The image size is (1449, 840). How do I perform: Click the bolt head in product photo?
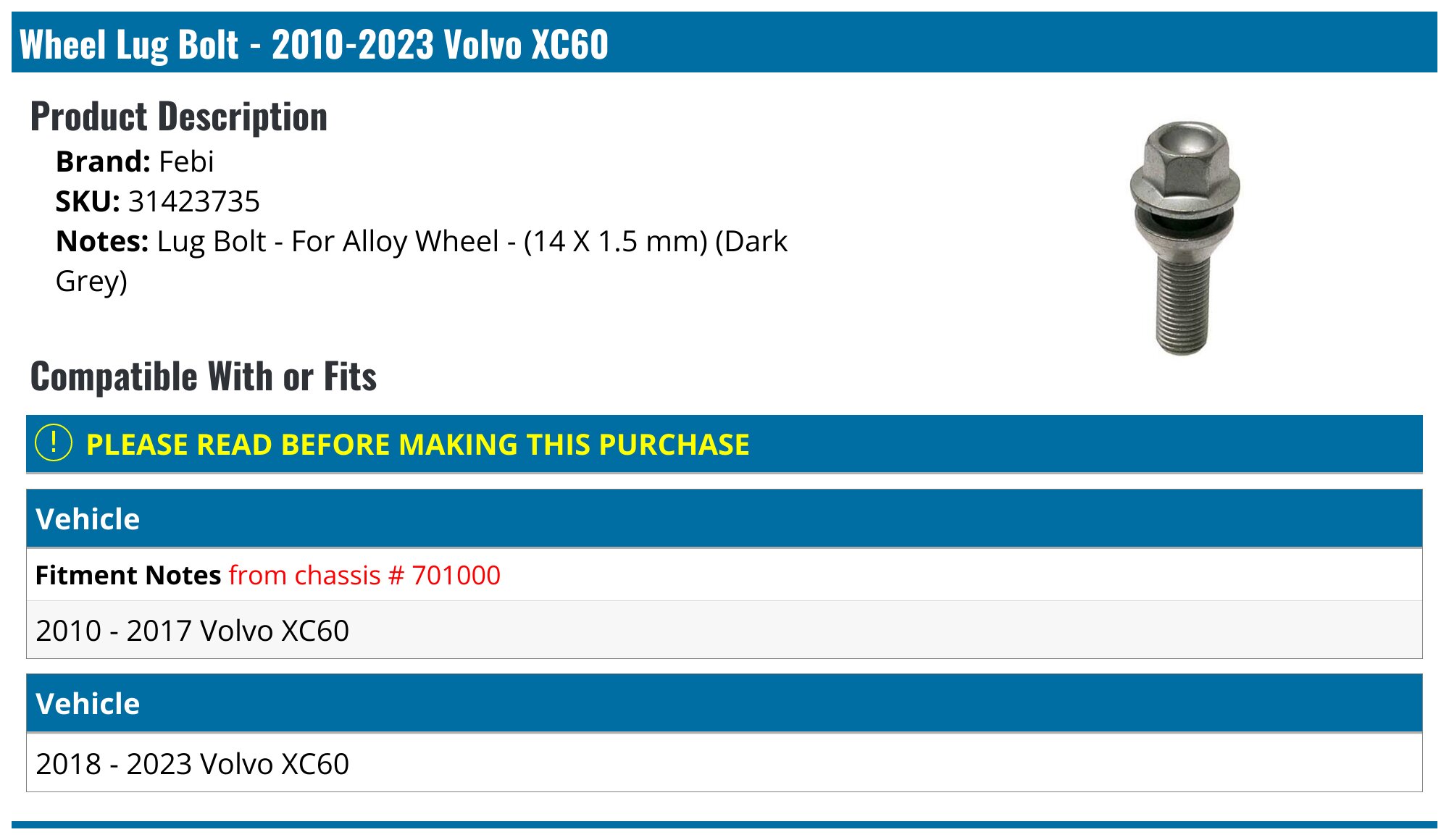1185,162
